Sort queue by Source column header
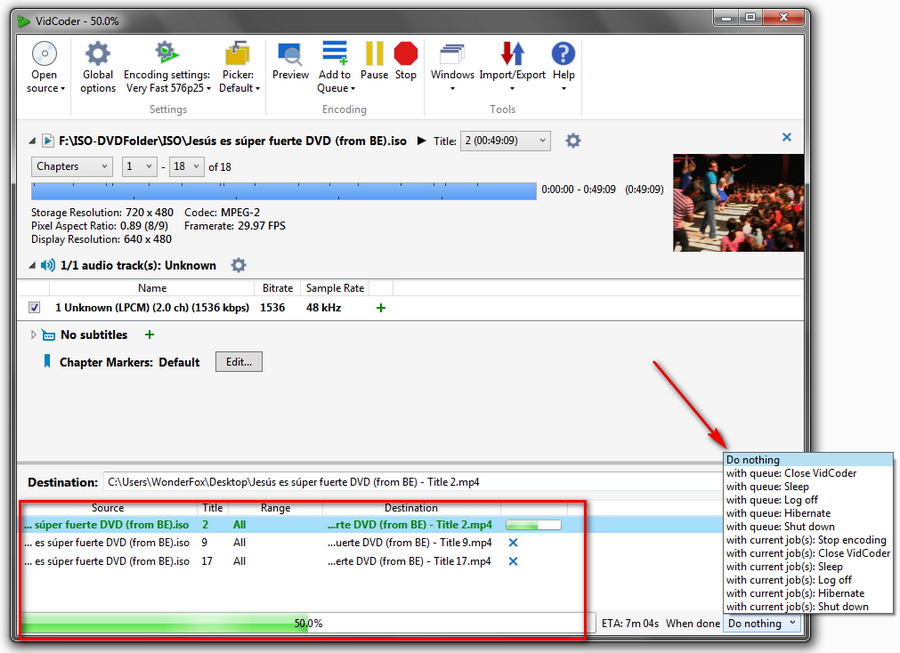Image resolution: width=900 pixels, height=653 pixels. [108, 508]
